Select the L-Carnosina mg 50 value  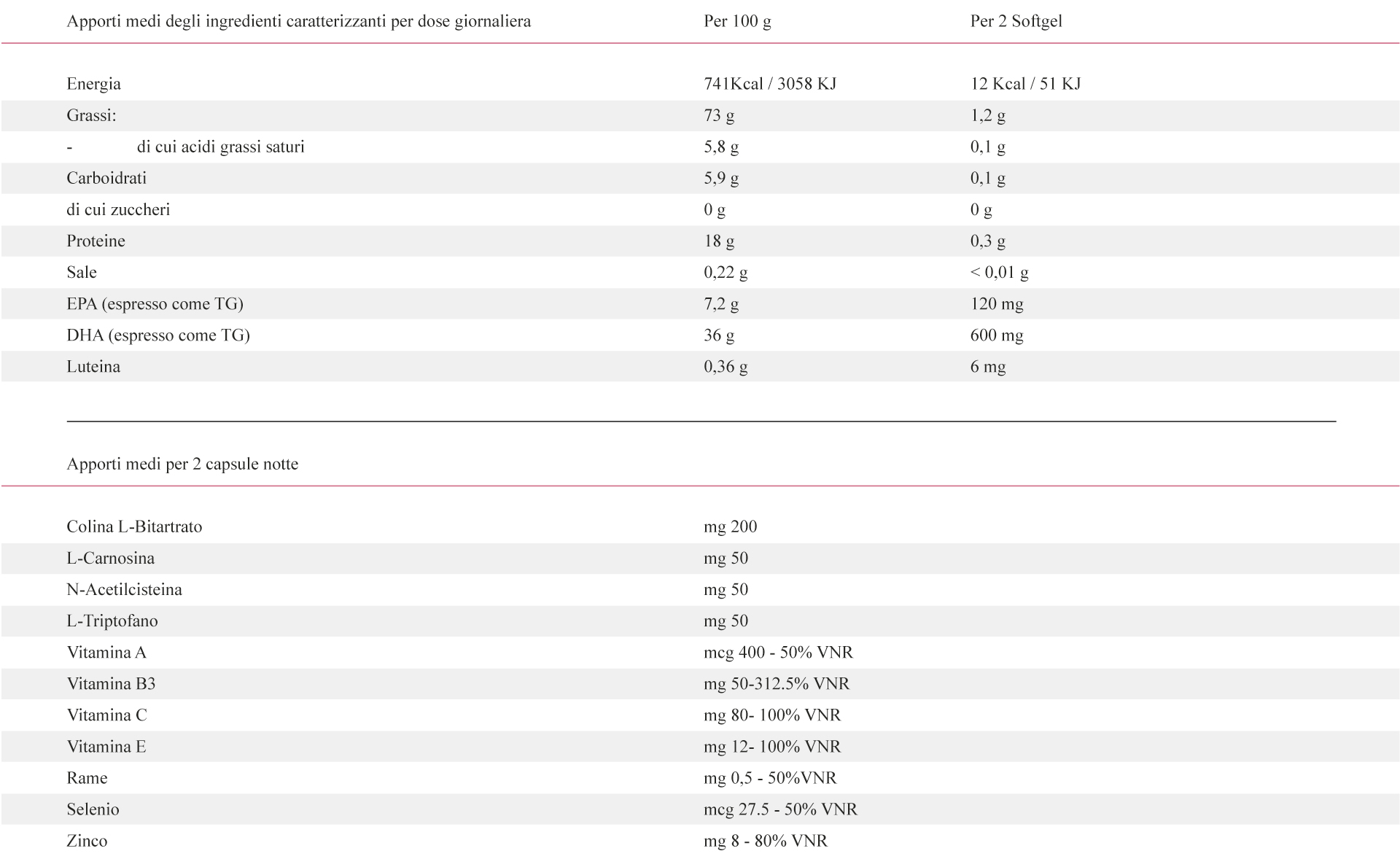pyautogui.click(x=726, y=559)
